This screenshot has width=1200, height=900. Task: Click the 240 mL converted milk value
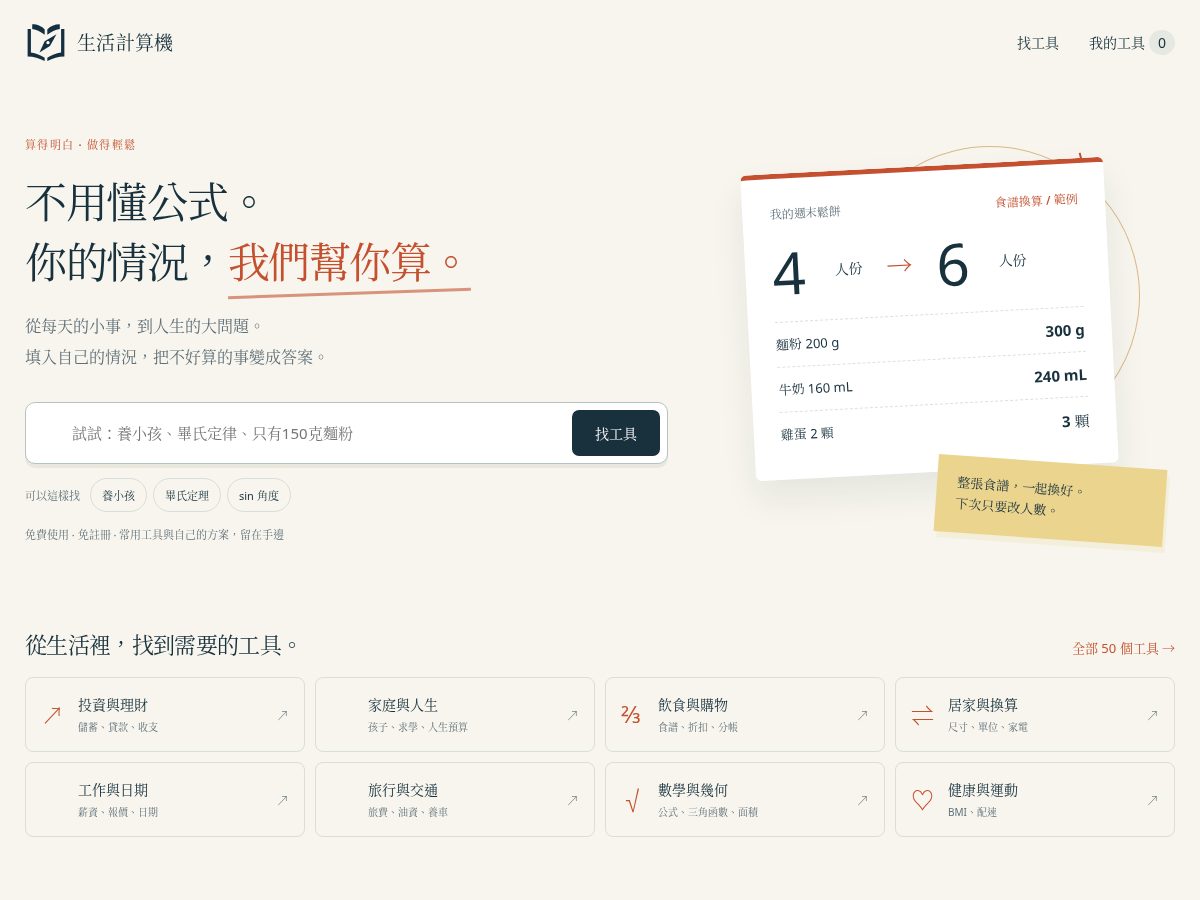click(1060, 376)
